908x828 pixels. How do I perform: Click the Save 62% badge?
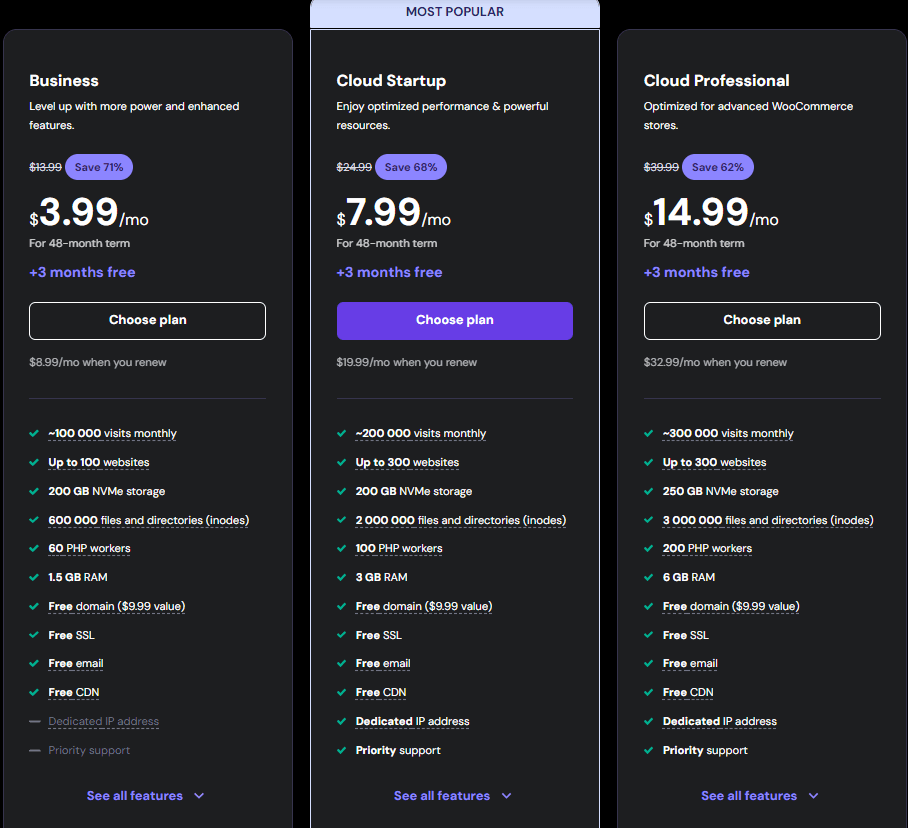point(718,167)
